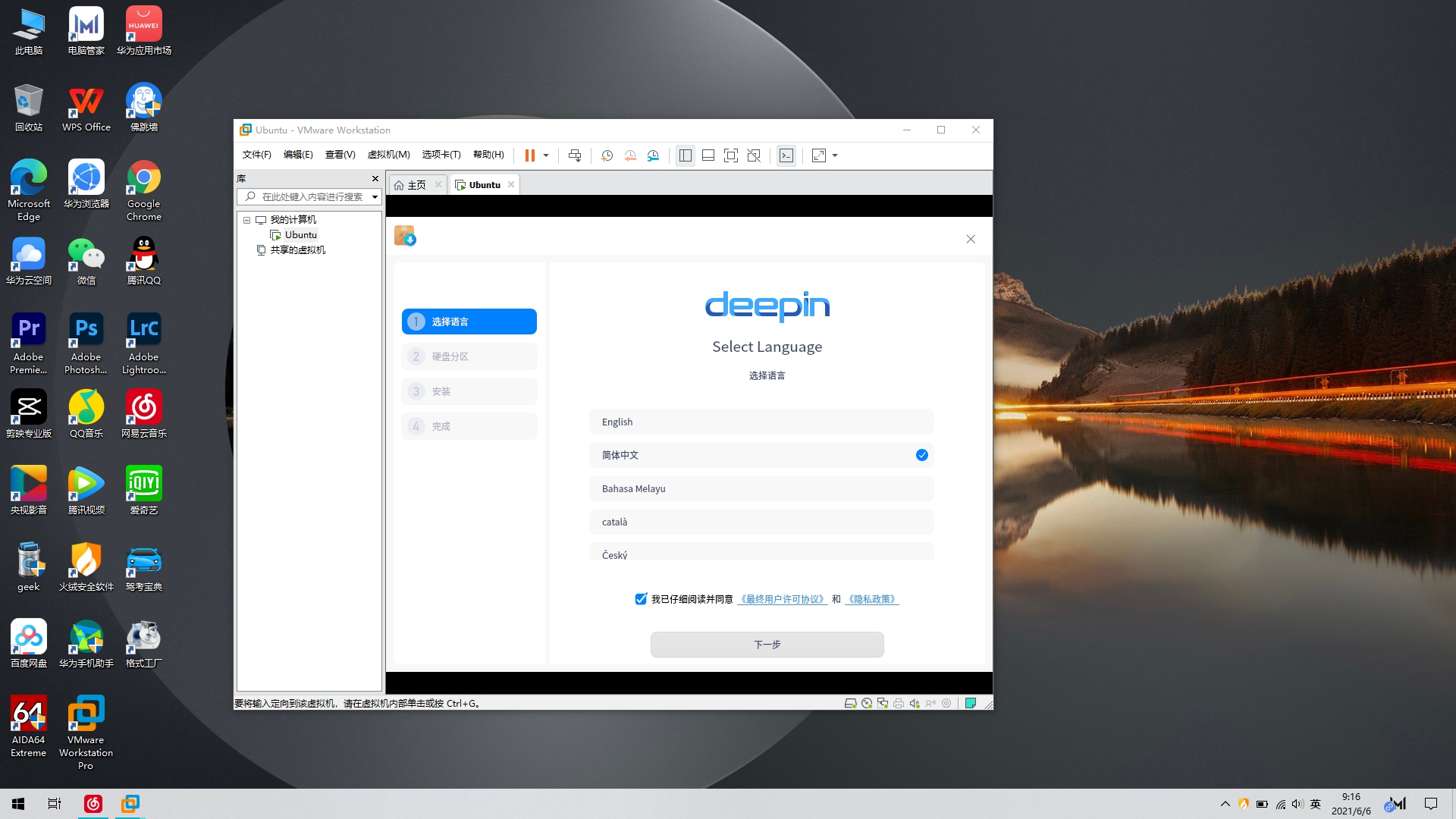Choose English as installer language
The image size is (1456, 819).
pos(761,422)
